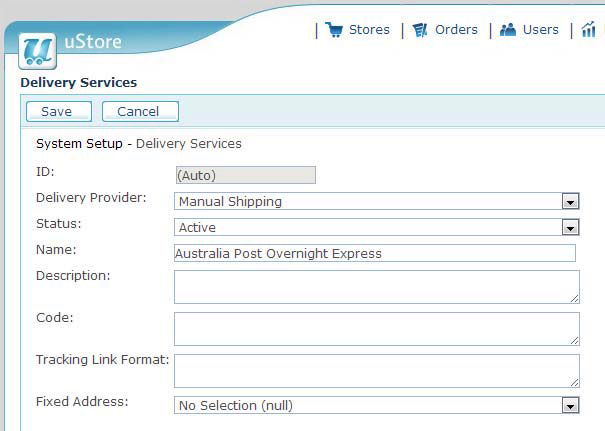Click the Users people icon
Image resolution: width=605 pixels, height=431 pixels.
coord(508,29)
